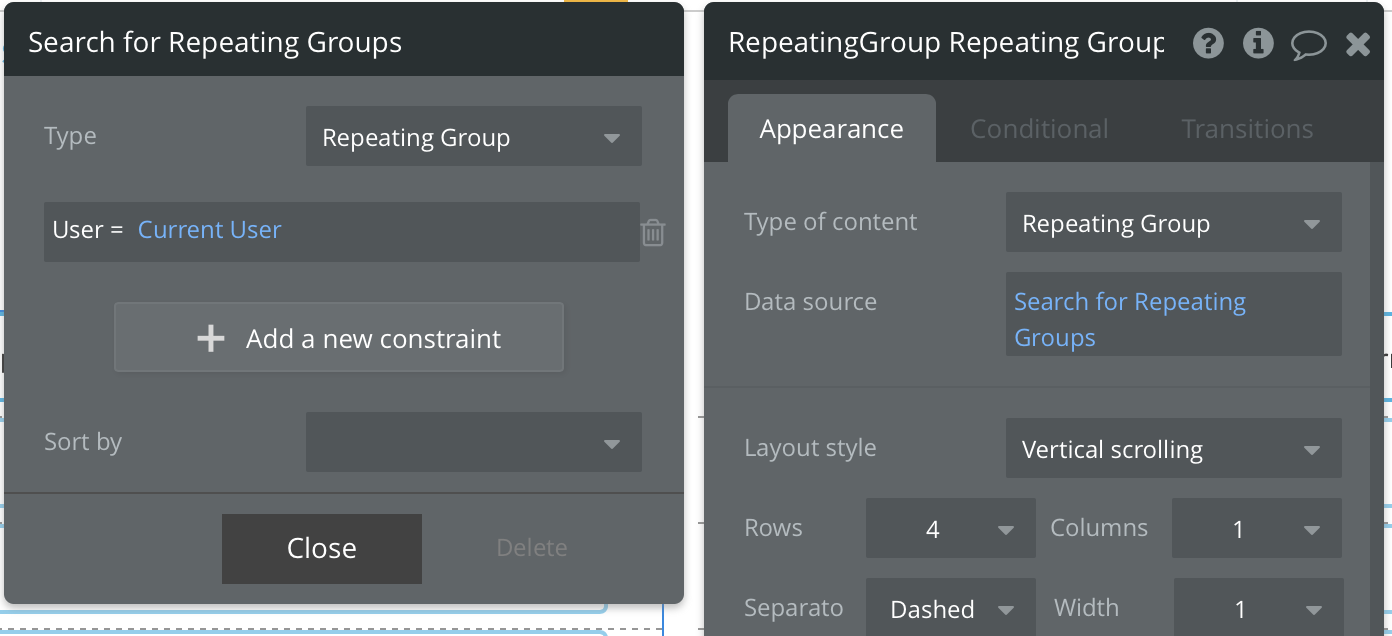Open the search Type dropdown
This screenshot has height=636, width=1392.
pyautogui.click(x=473, y=137)
